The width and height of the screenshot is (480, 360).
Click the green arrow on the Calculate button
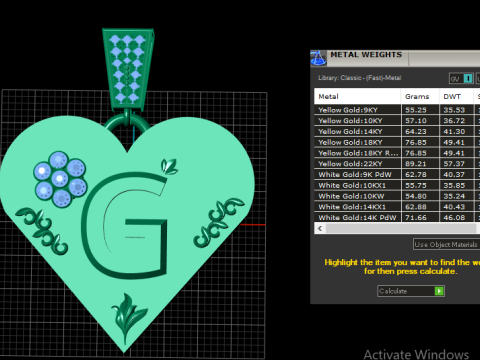pyautogui.click(x=439, y=291)
